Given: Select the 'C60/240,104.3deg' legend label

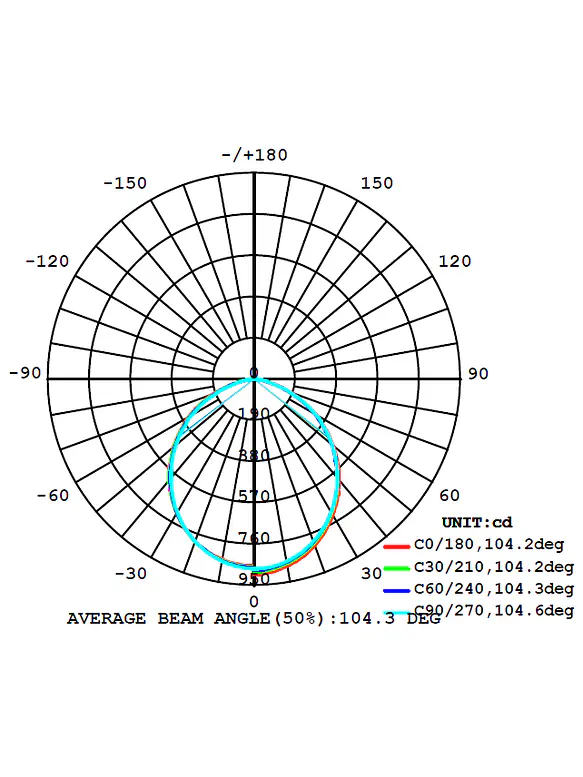Looking at the screenshot, I should point(494,589).
